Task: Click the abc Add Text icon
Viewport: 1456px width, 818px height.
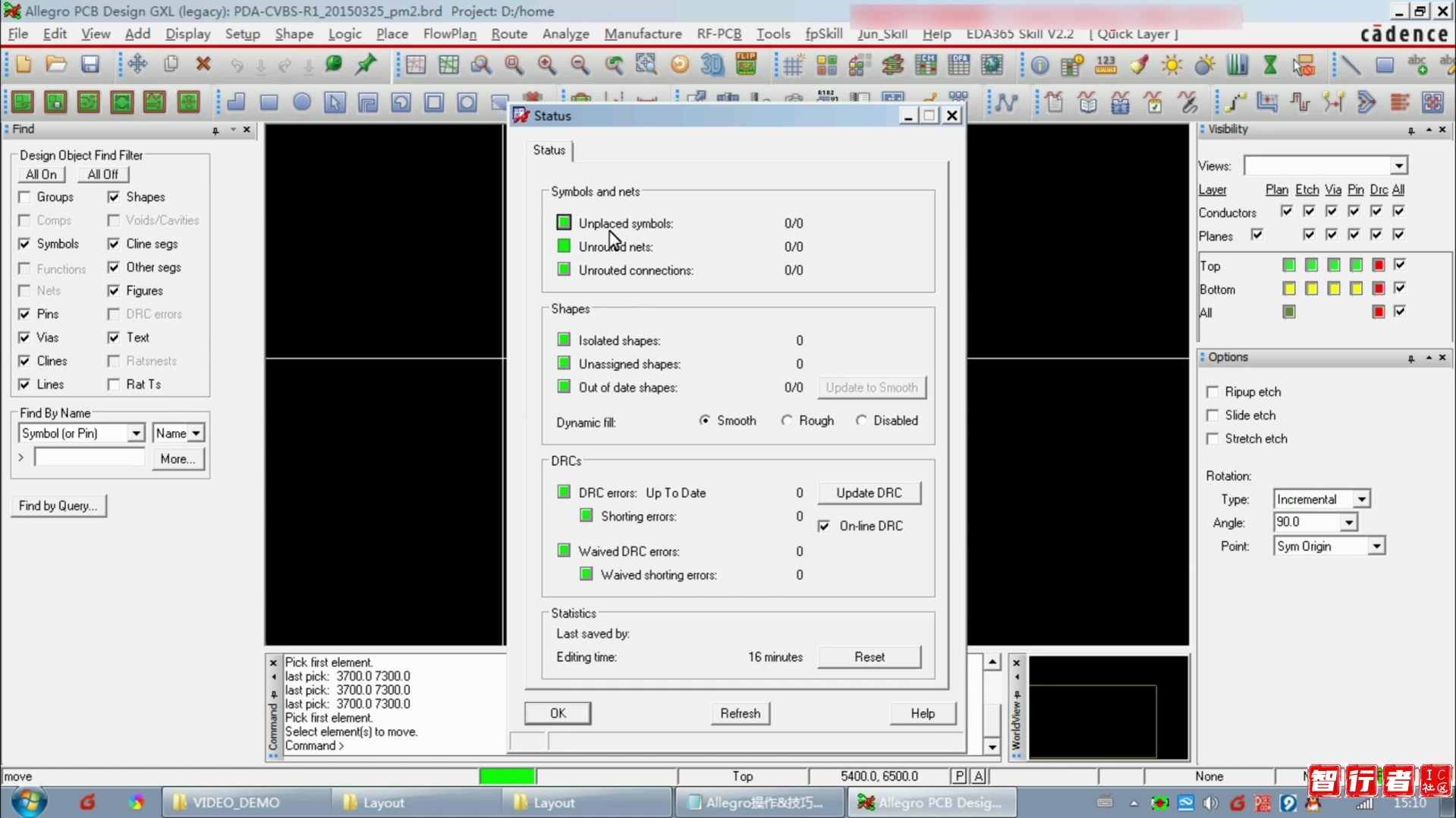Action: click(1417, 65)
